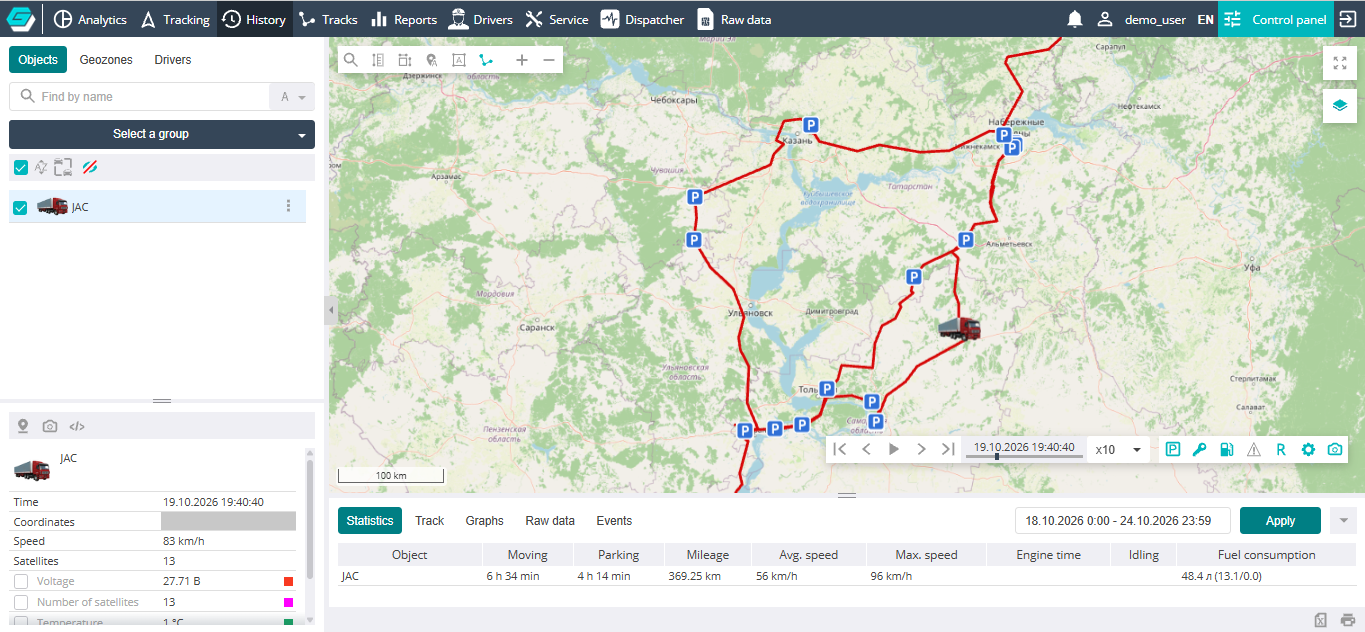Open the JAC object options menu
This screenshot has height=632, width=1365.
(289, 206)
